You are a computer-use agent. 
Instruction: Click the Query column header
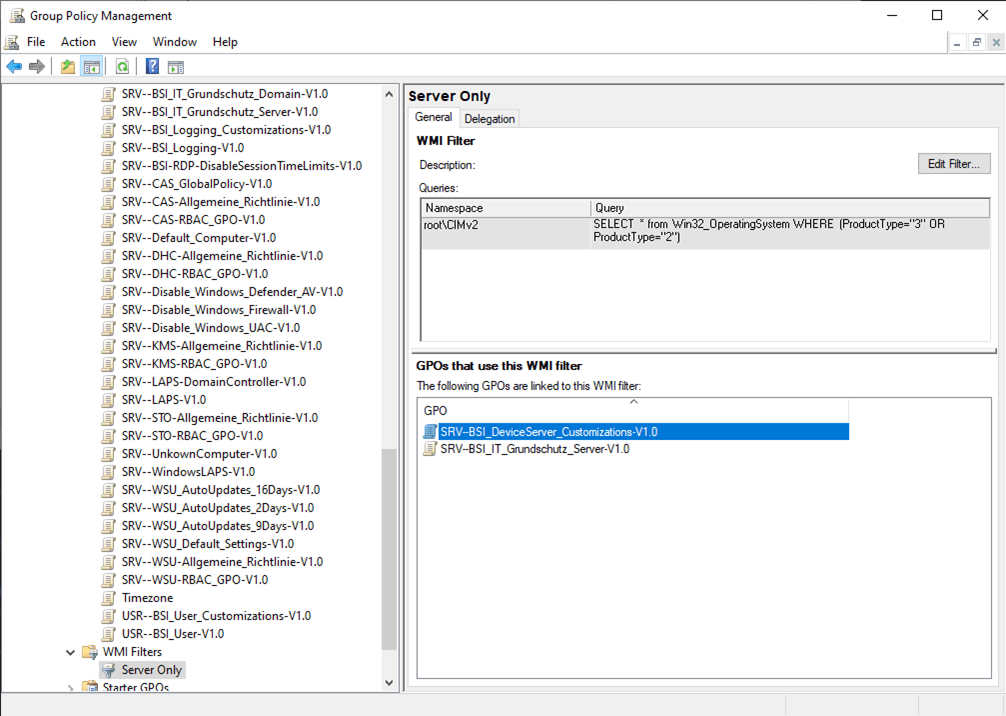[790, 208]
